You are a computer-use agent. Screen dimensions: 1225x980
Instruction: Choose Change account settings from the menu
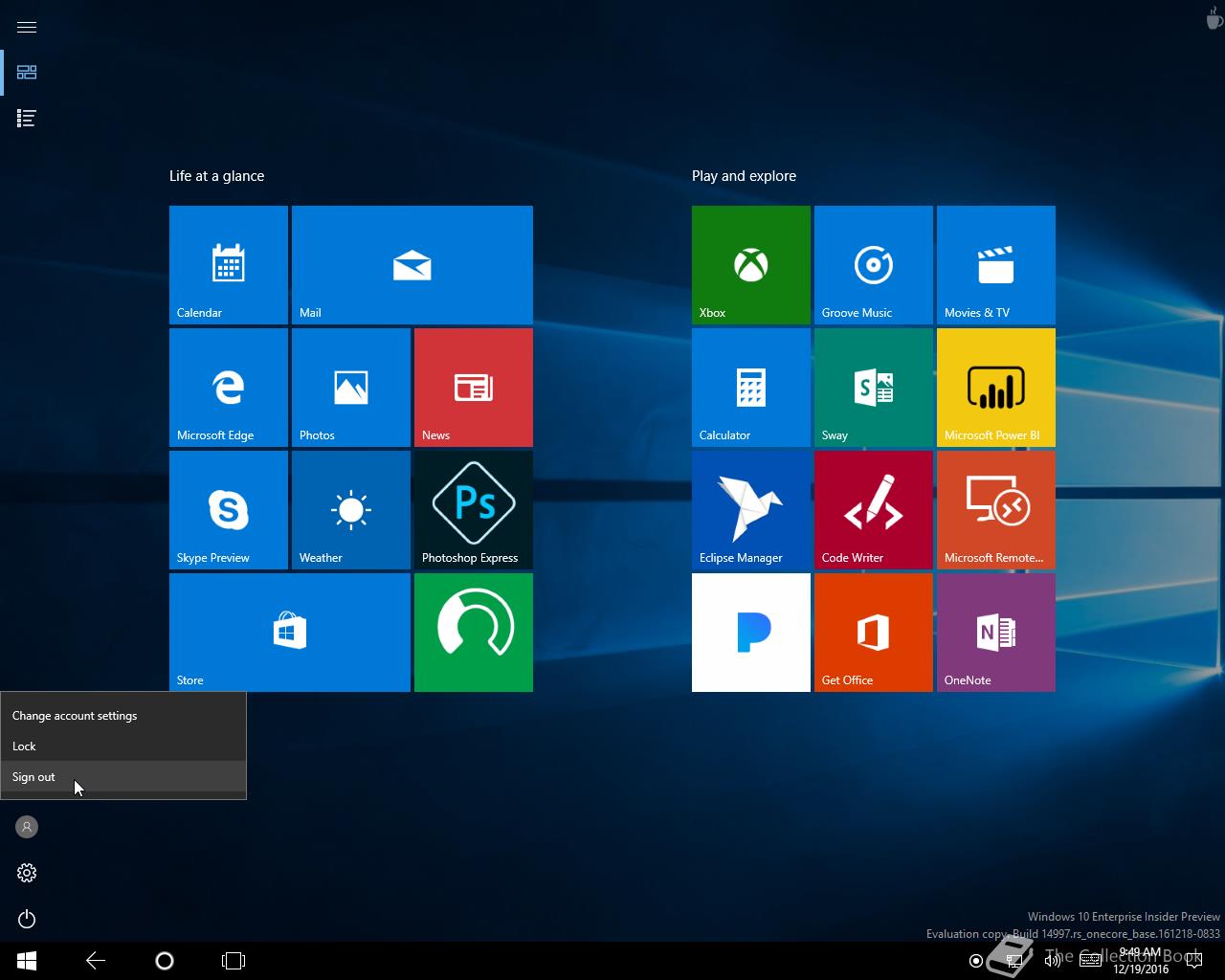click(123, 716)
